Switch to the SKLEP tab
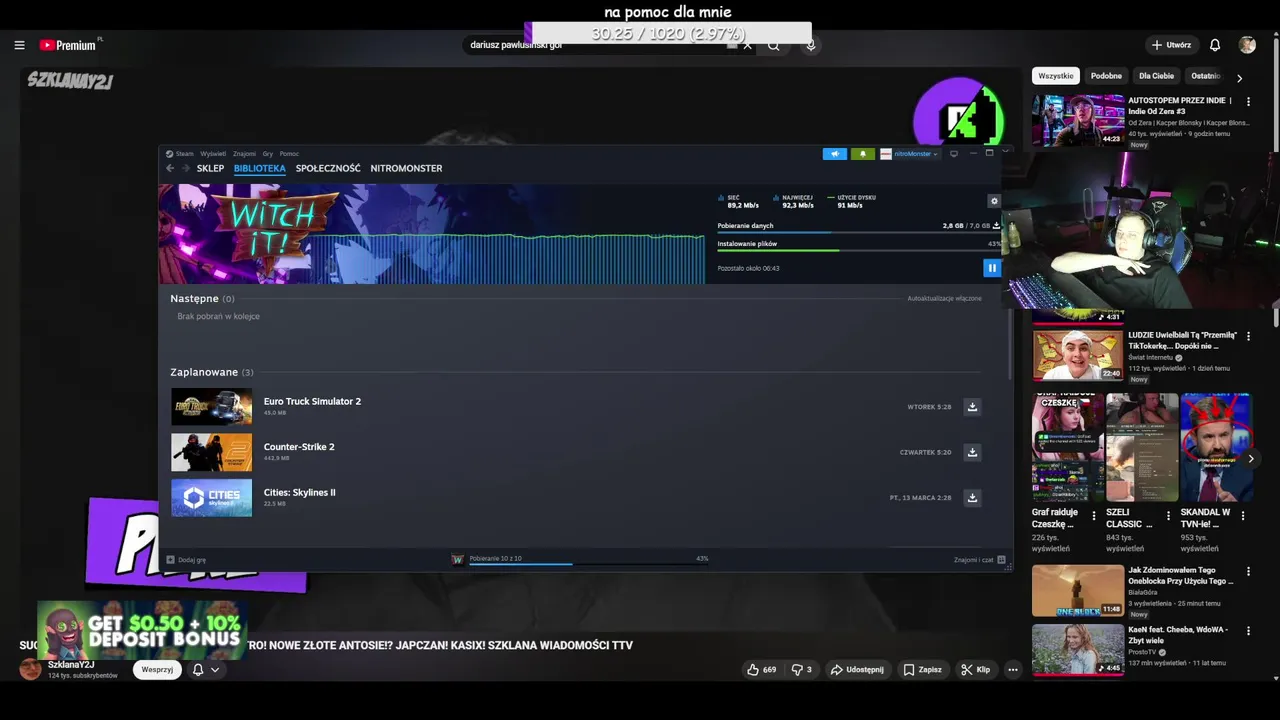 click(x=210, y=168)
